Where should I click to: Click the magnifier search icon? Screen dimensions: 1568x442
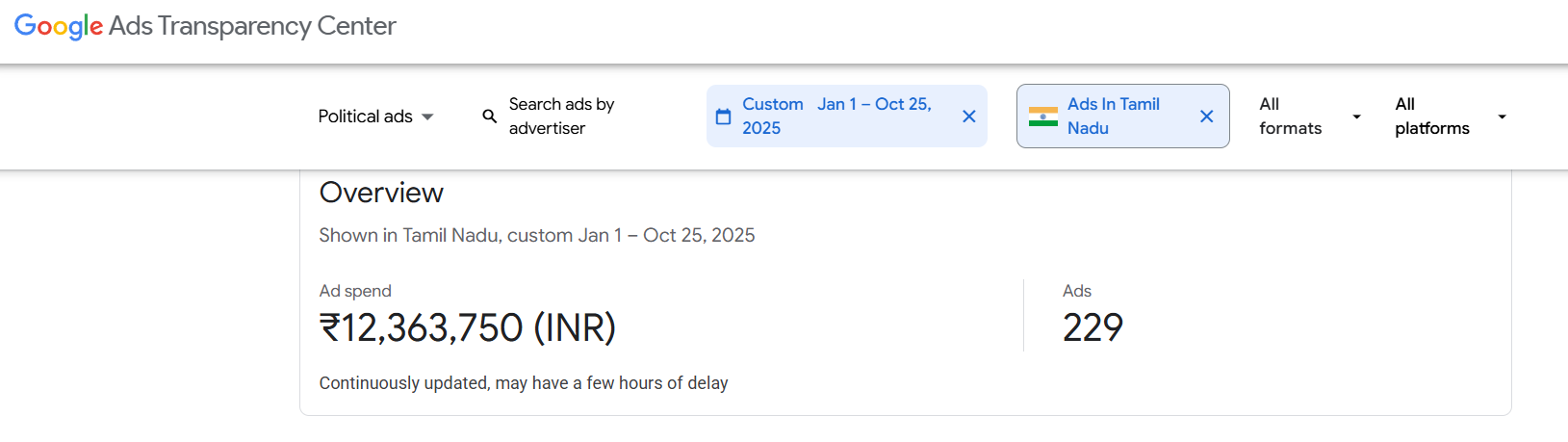pos(490,117)
